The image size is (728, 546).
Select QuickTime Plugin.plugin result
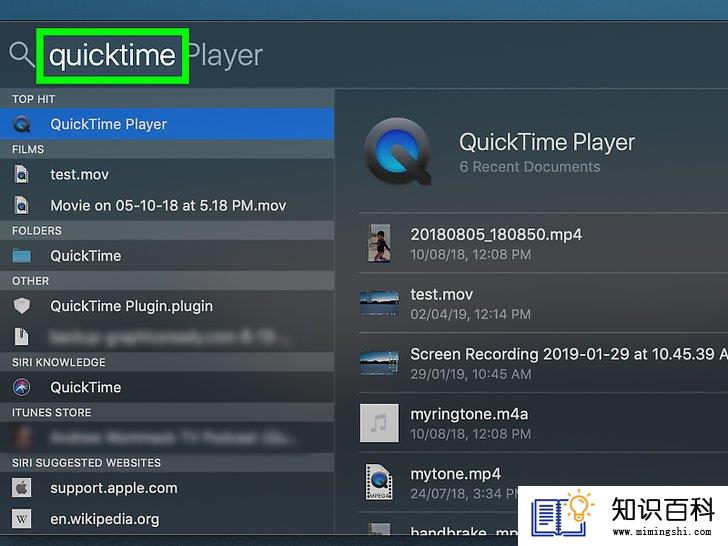pyautogui.click(x=167, y=306)
